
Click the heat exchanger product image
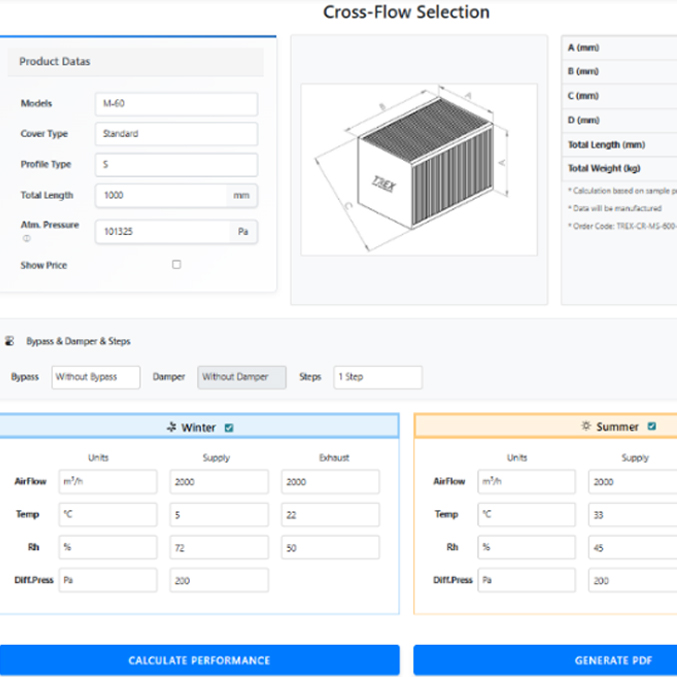pyautogui.click(x=419, y=168)
